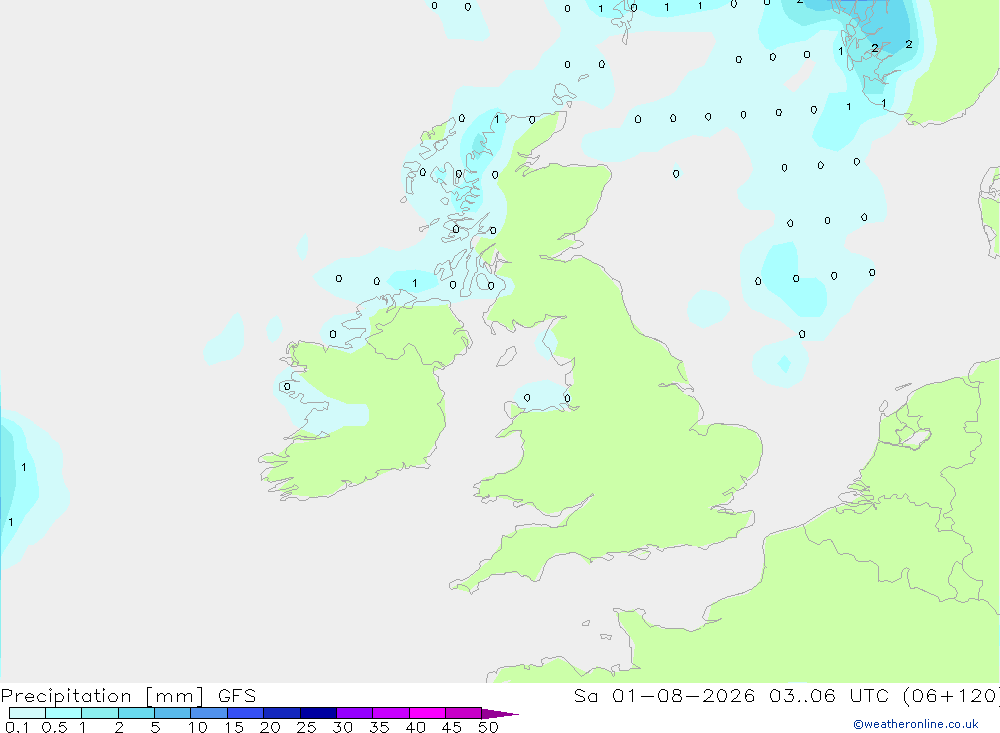1000x733 pixels.
Task: Click the 0.5 to 1 mm legend swatch
Action: [64, 713]
